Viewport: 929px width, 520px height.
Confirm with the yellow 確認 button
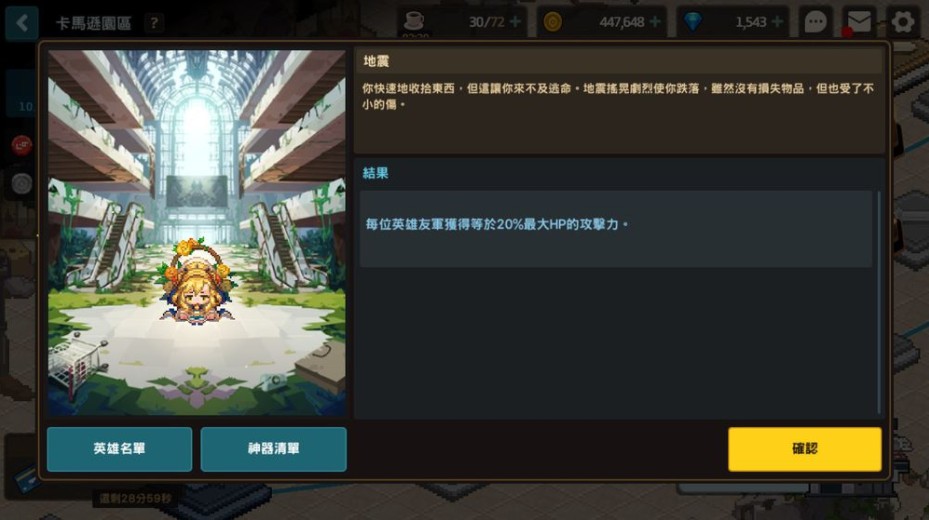tap(805, 449)
